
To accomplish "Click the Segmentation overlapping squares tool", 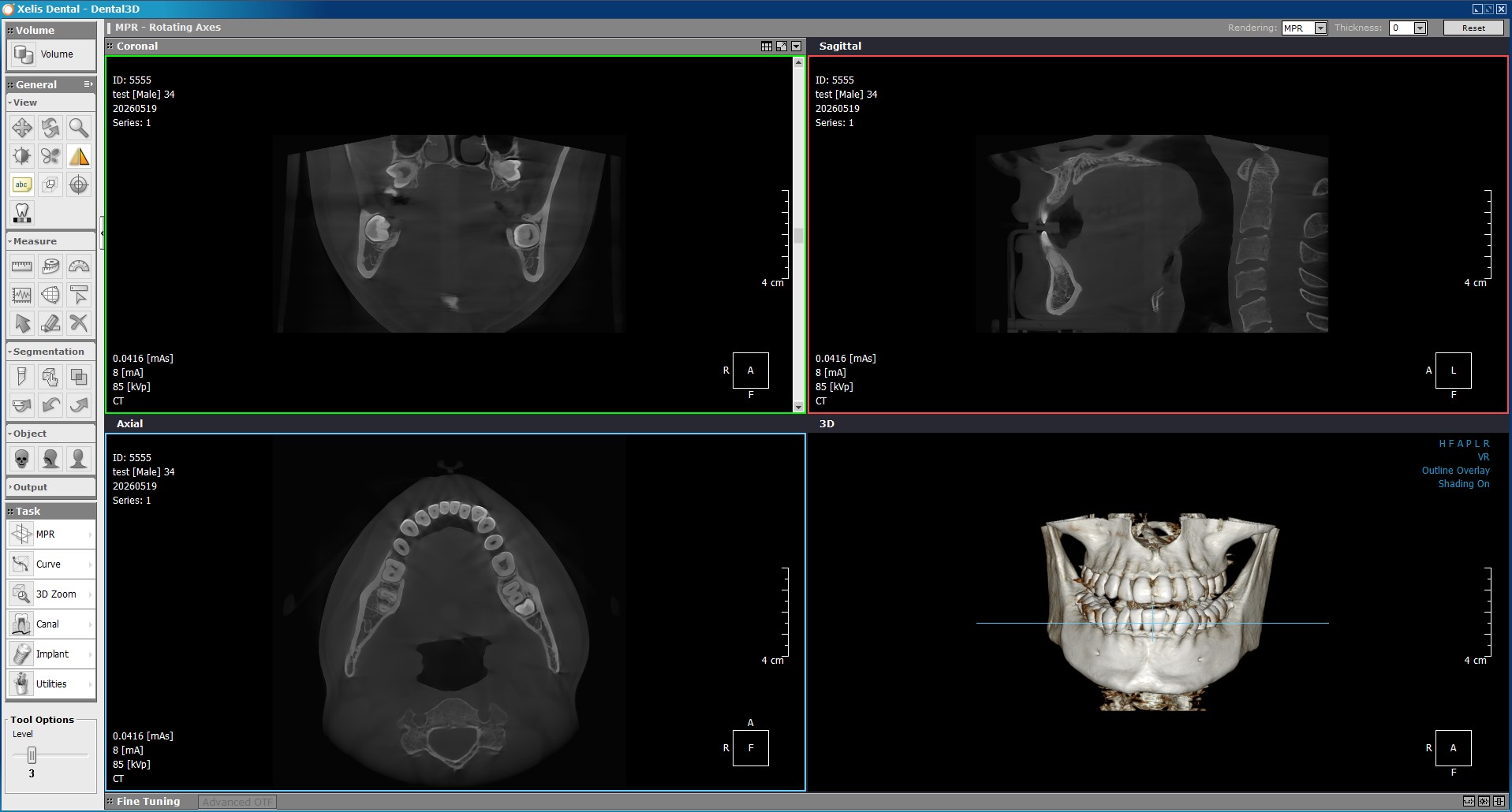I will (x=79, y=377).
